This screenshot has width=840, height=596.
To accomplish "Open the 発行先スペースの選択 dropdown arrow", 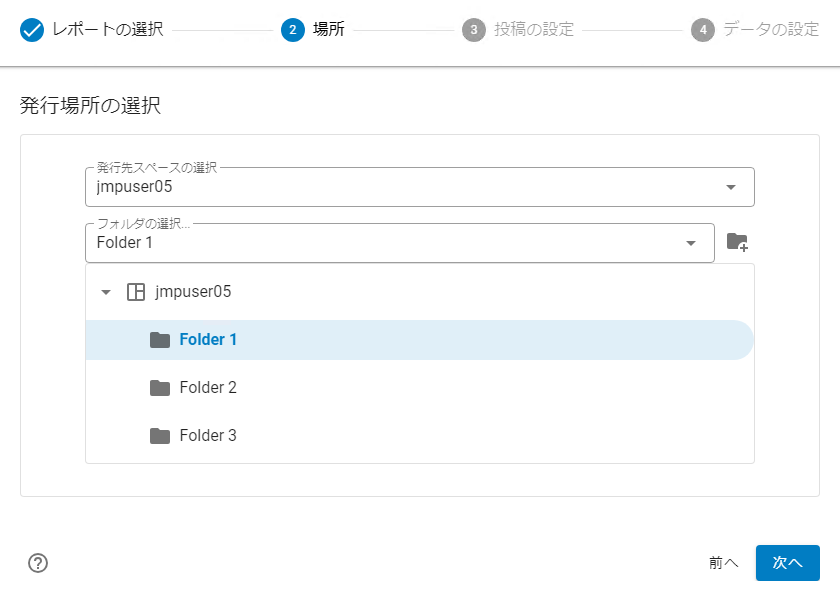I will 729,186.
